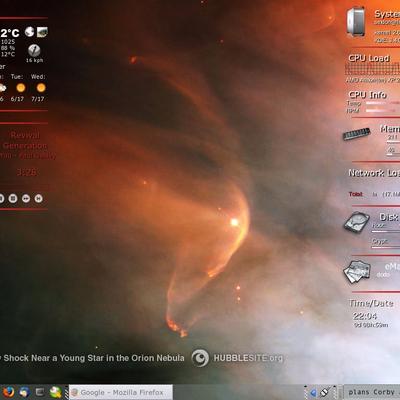This screenshot has height=400, width=400.
Task: Click the CPU Info heading
Action: click(x=368, y=95)
